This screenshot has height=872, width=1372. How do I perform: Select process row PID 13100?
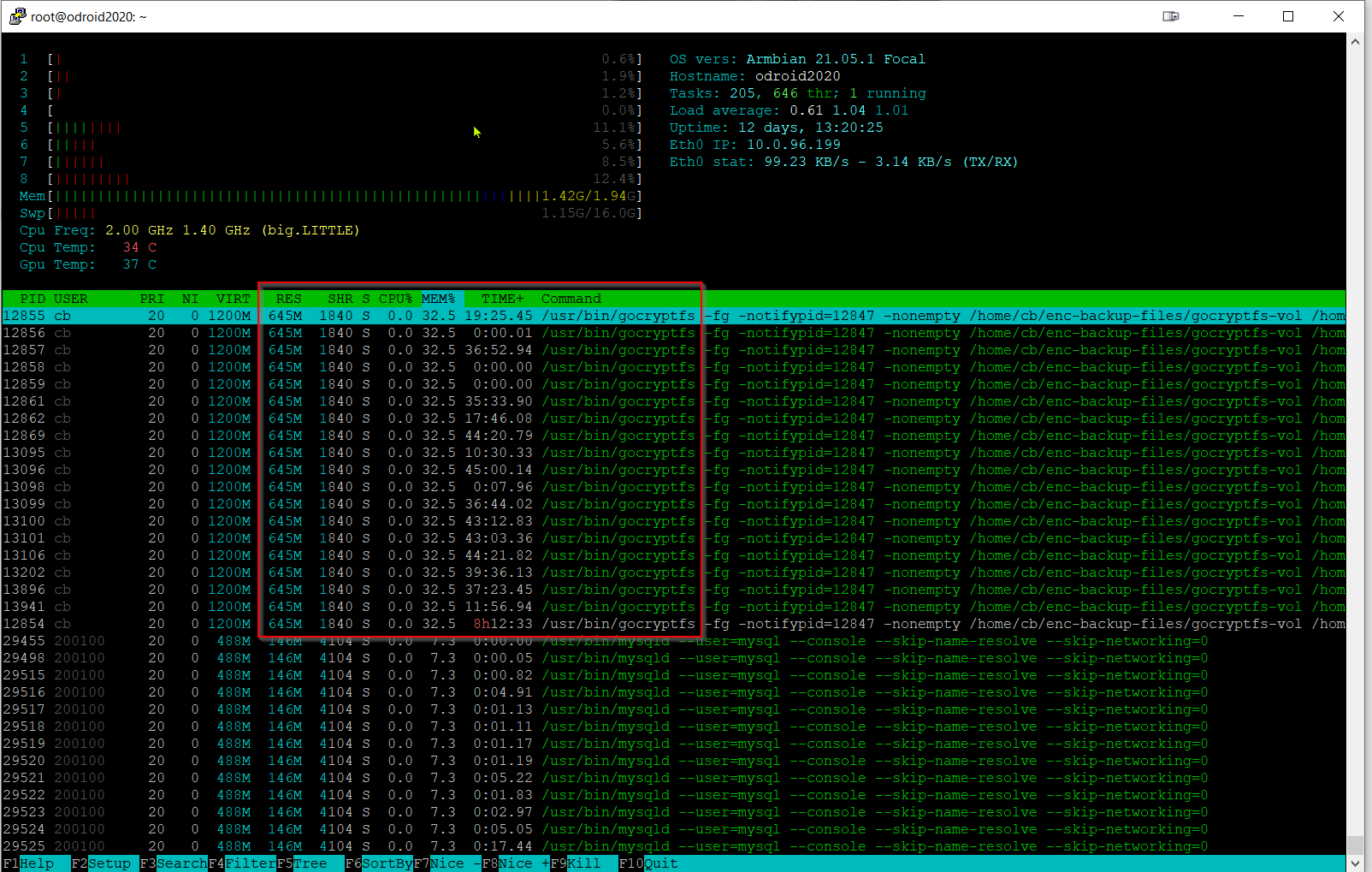pos(674,521)
